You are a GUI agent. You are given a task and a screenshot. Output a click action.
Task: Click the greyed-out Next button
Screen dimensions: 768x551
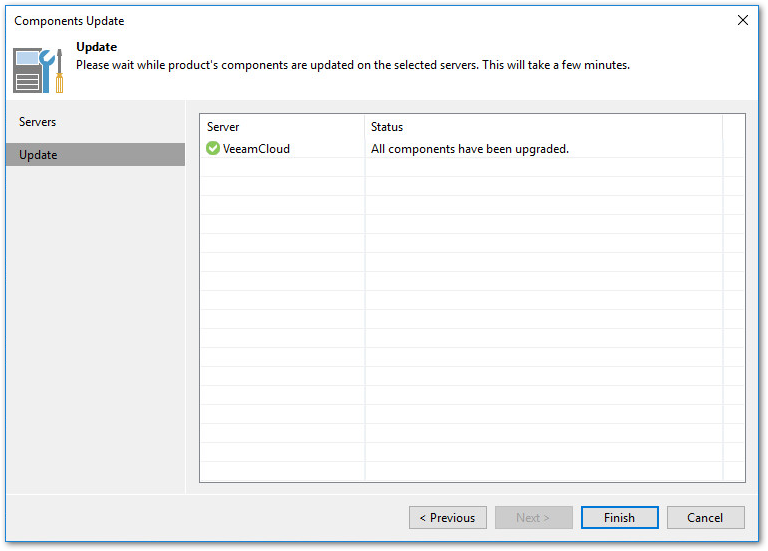(x=533, y=518)
